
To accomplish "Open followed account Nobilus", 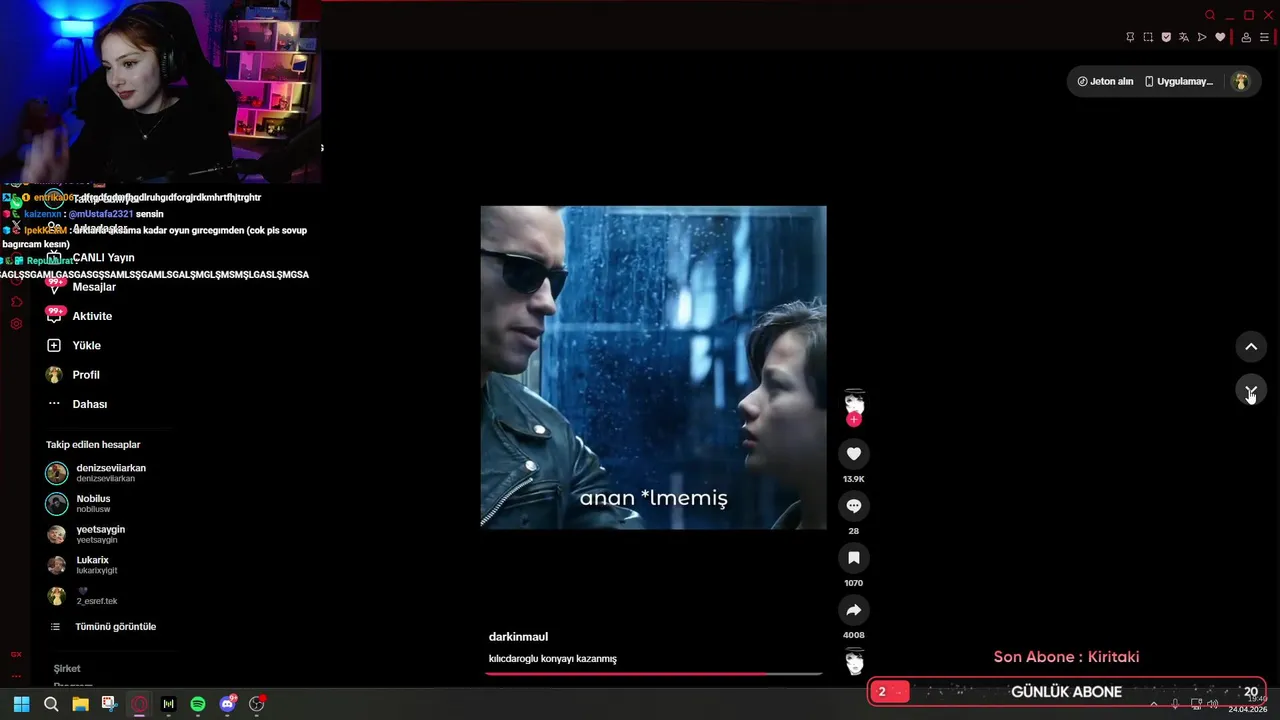I will point(79,503).
